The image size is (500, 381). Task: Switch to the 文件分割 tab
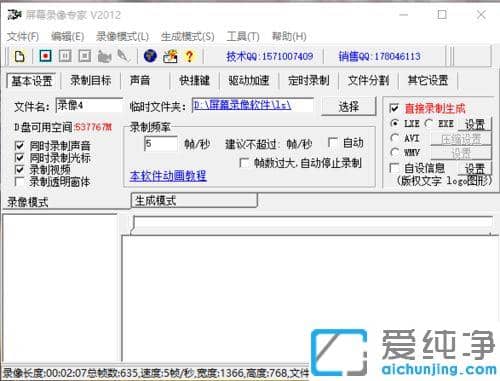368,80
